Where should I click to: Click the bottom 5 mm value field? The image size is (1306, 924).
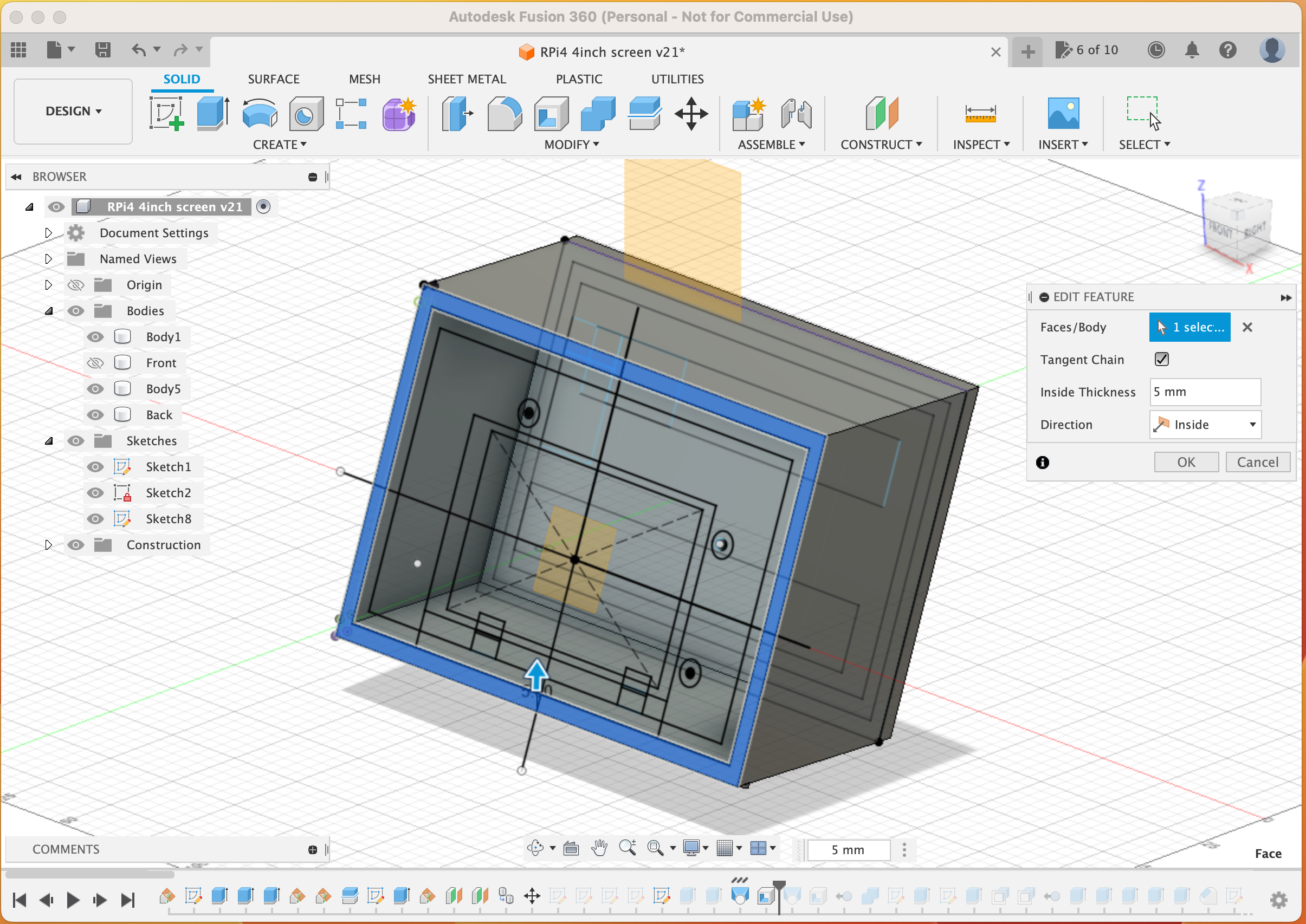pyautogui.click(x=848, y=850)
